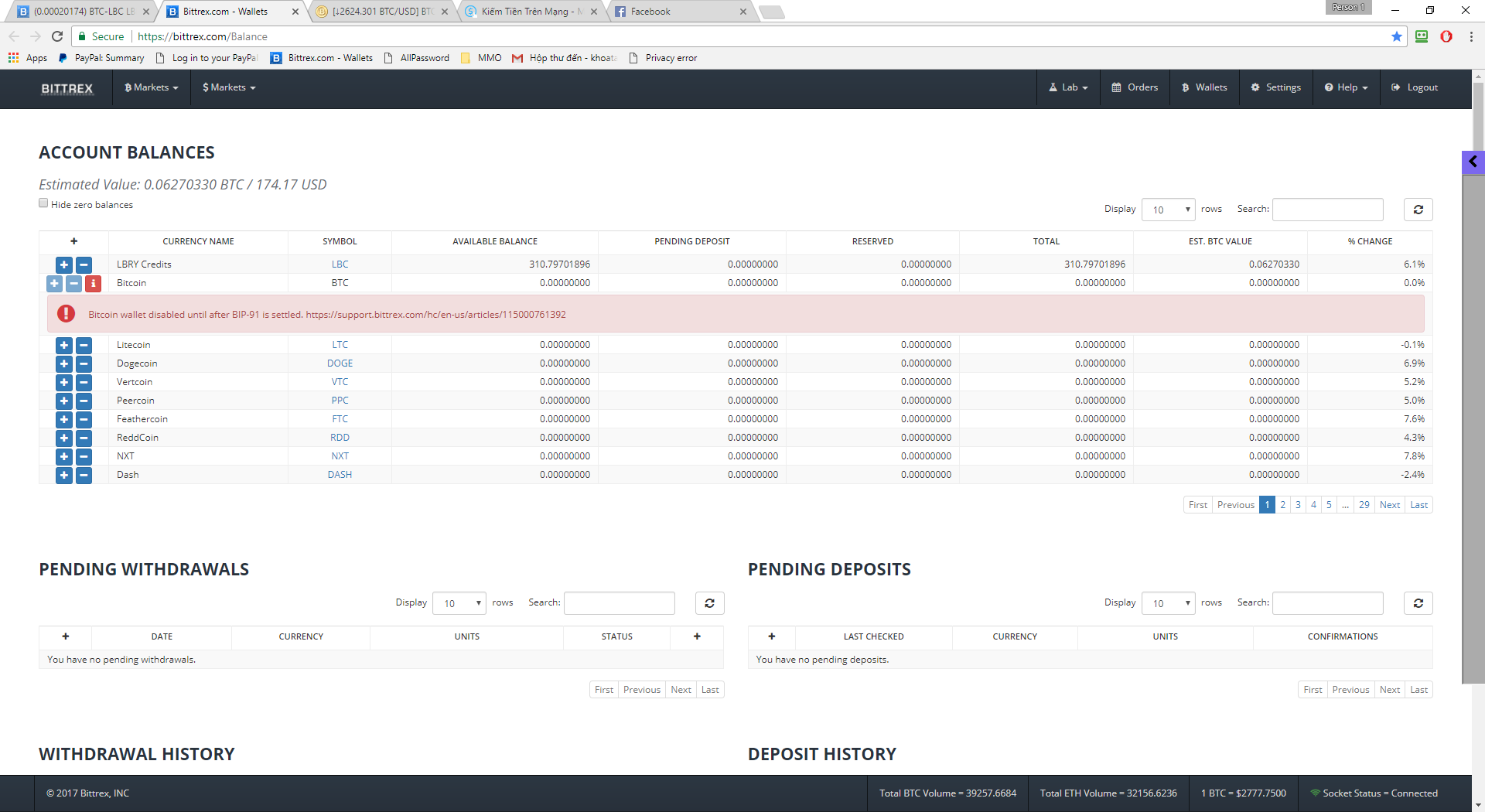Click deposit plus icon for Vertcoin
The image size is (1485, 812).
tap(64, 382)
